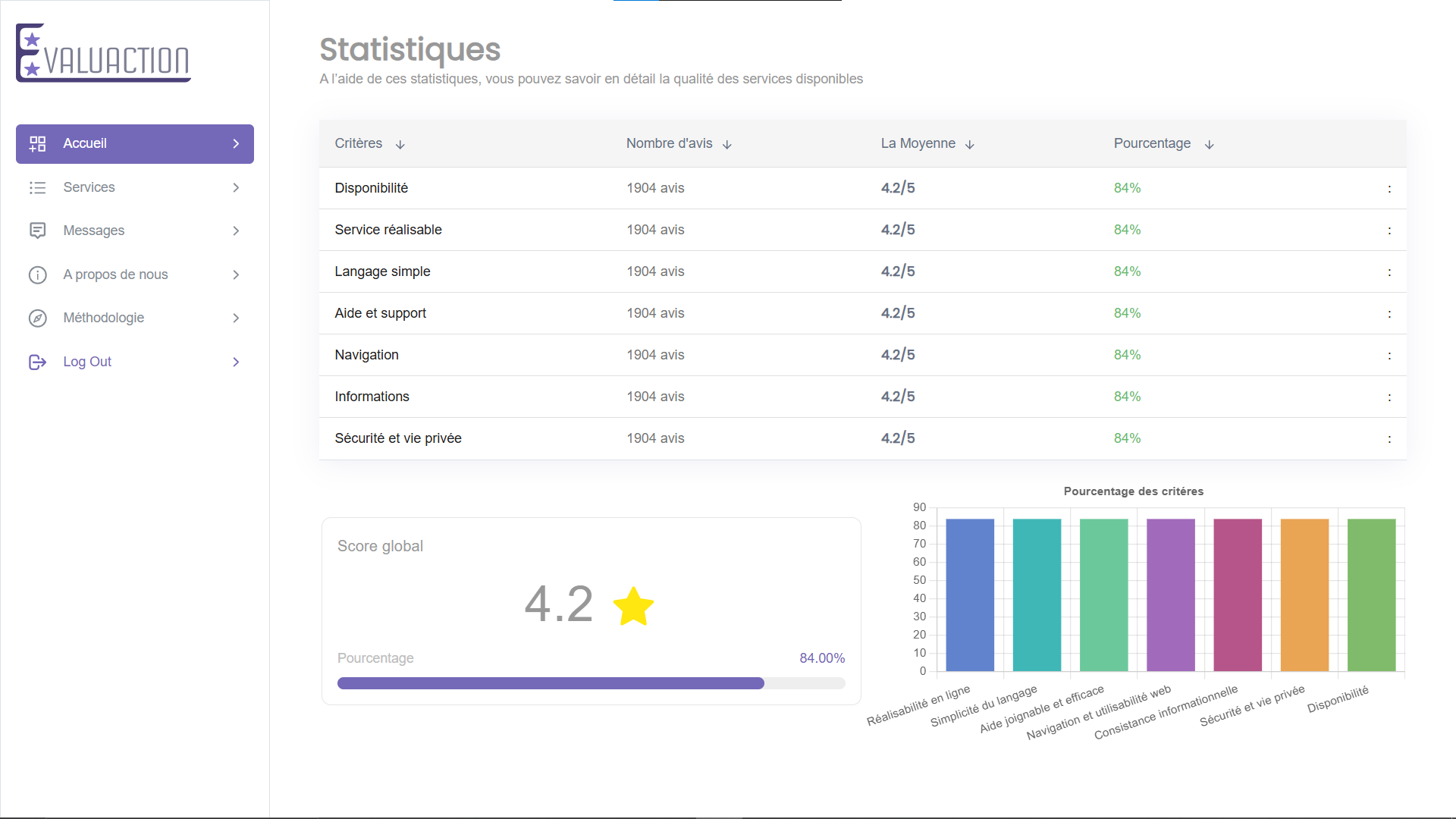Click the yellow star next to score 4.2
The height and width of the screenshot is (819, 1456).
click(635, 606)
